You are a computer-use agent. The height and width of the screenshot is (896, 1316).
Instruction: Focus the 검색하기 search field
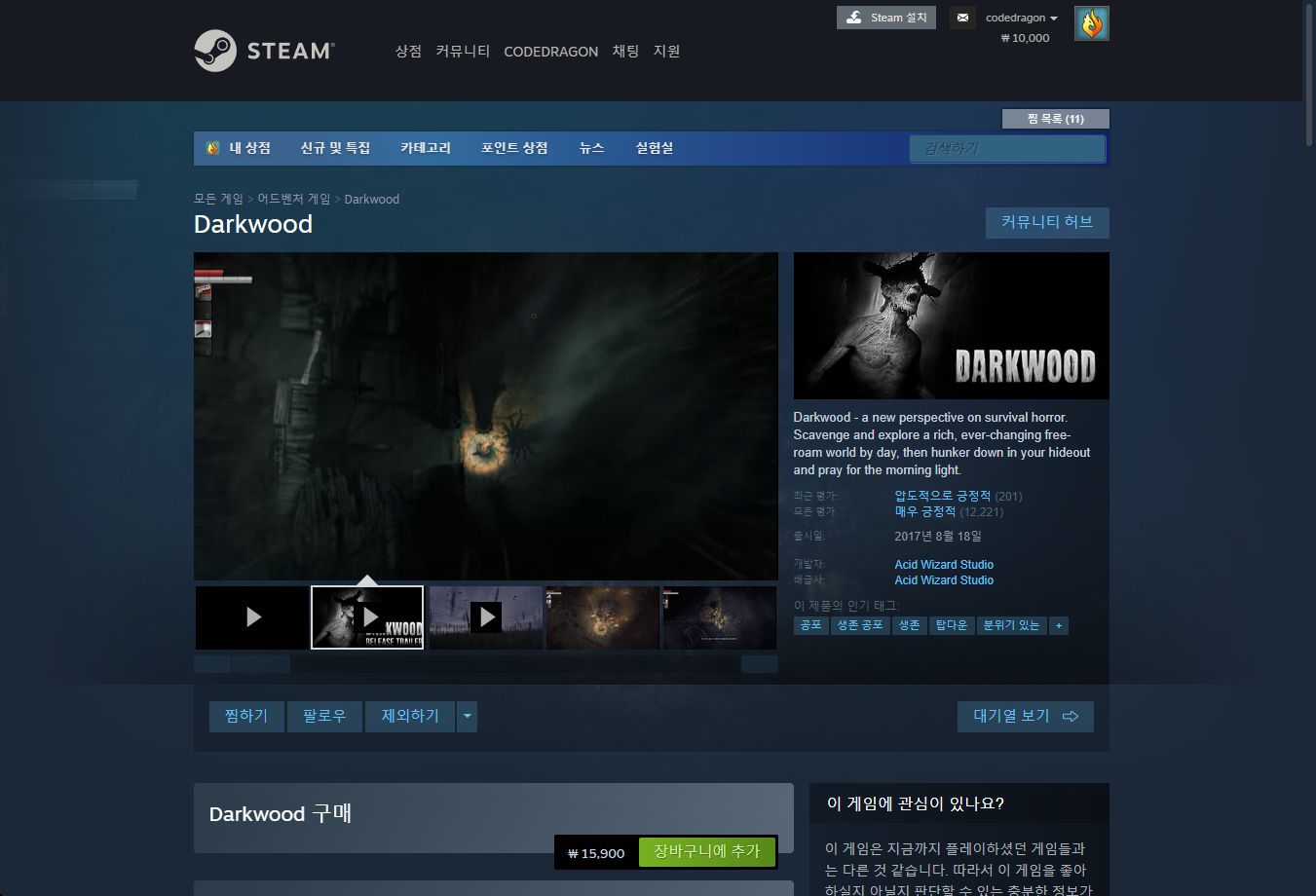(1008, 148)
